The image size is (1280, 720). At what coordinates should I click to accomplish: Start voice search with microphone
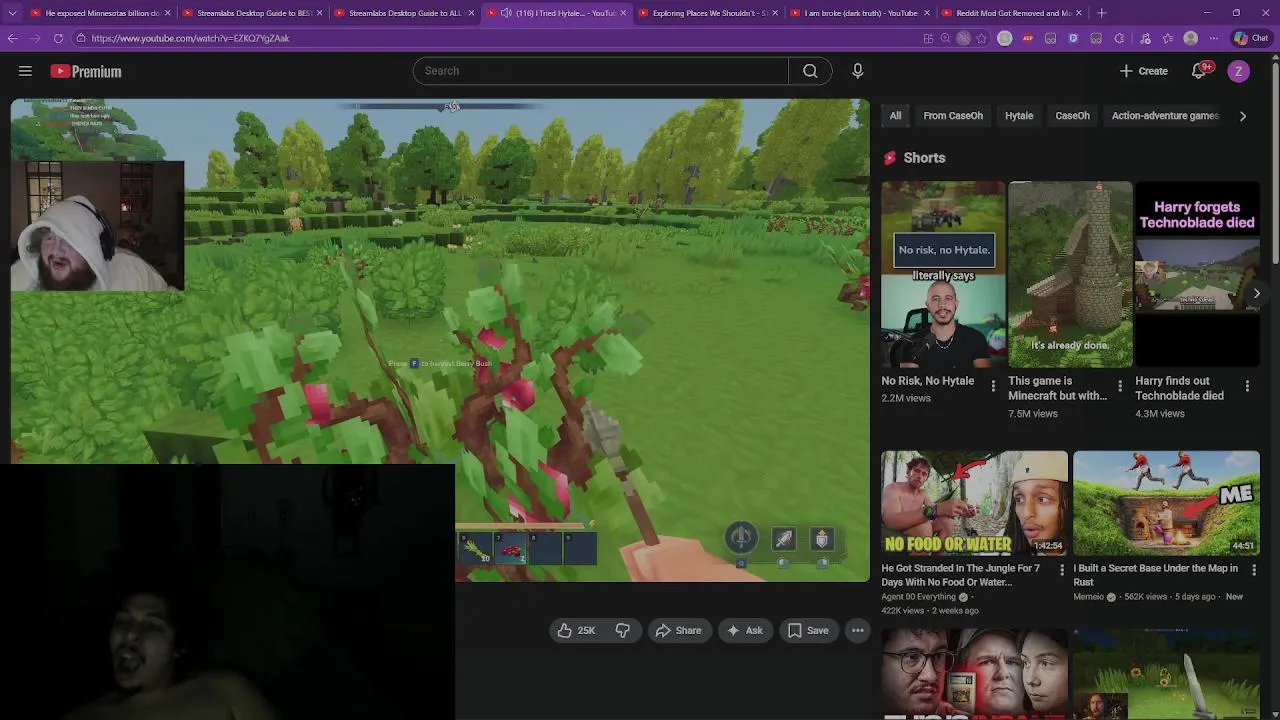(x=857, y=71)
